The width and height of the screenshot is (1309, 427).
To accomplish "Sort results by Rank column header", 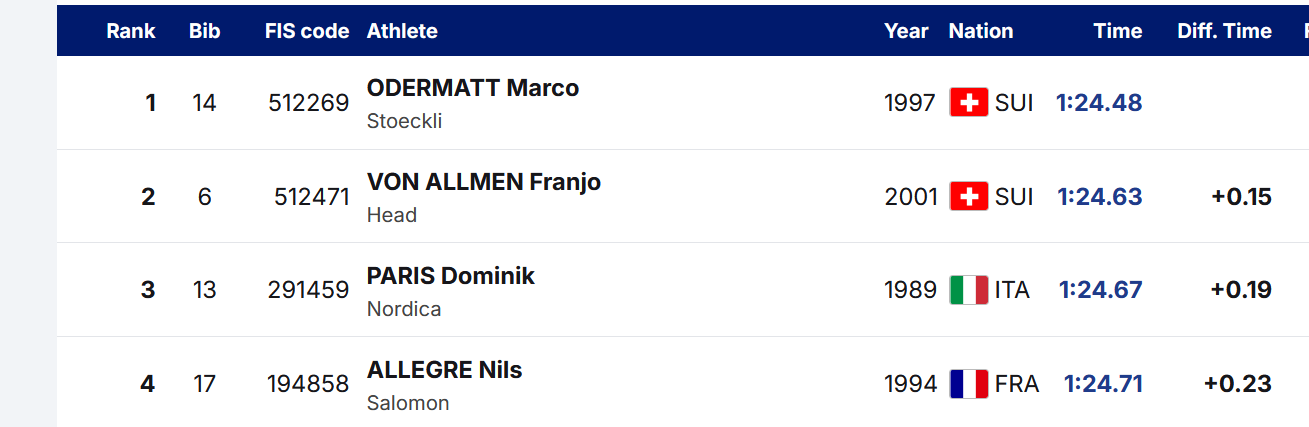I will 131,31.
